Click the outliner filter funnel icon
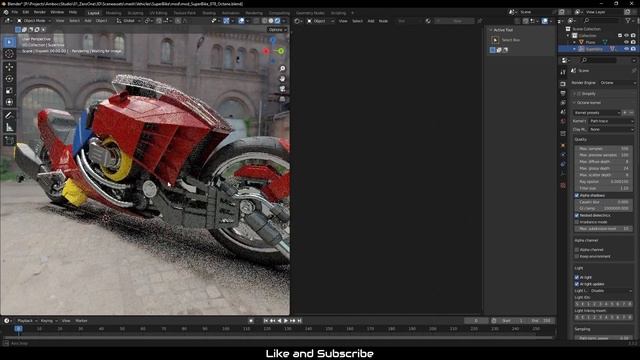 tap(629, 20)
